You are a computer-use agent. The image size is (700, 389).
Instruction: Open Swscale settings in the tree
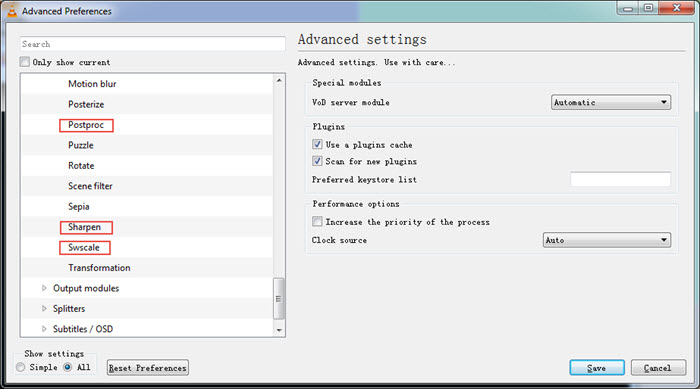[x=84, y=247]
